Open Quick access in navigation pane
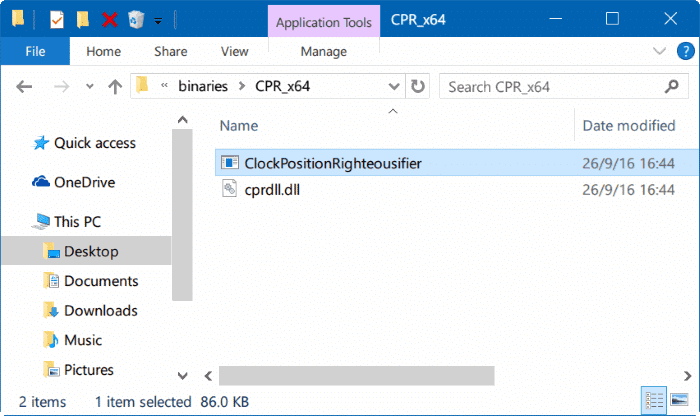 pyautogui.click(x=95, y=143)
